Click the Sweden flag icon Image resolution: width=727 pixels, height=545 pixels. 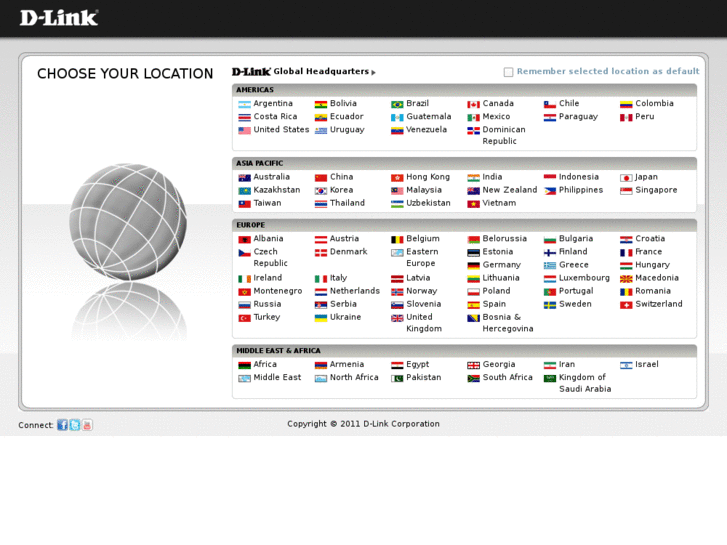click(550, 305)
